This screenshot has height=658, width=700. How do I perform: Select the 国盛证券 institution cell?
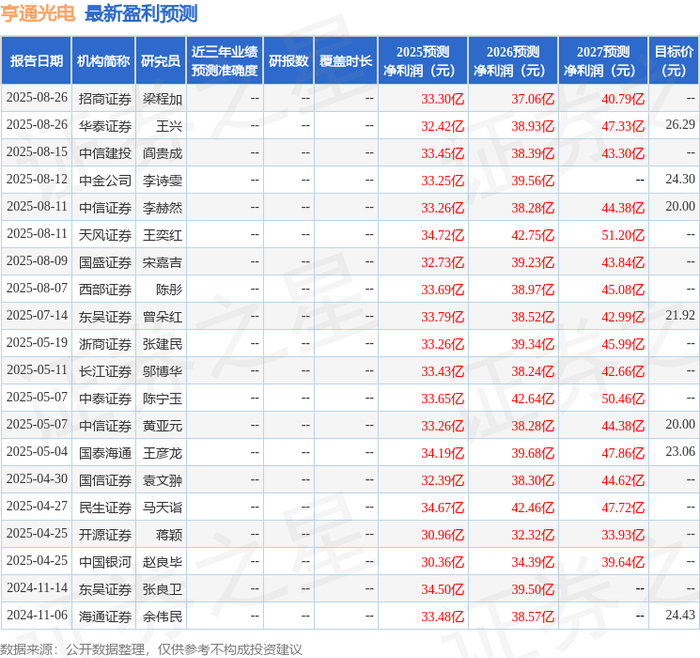coord(105,262)
